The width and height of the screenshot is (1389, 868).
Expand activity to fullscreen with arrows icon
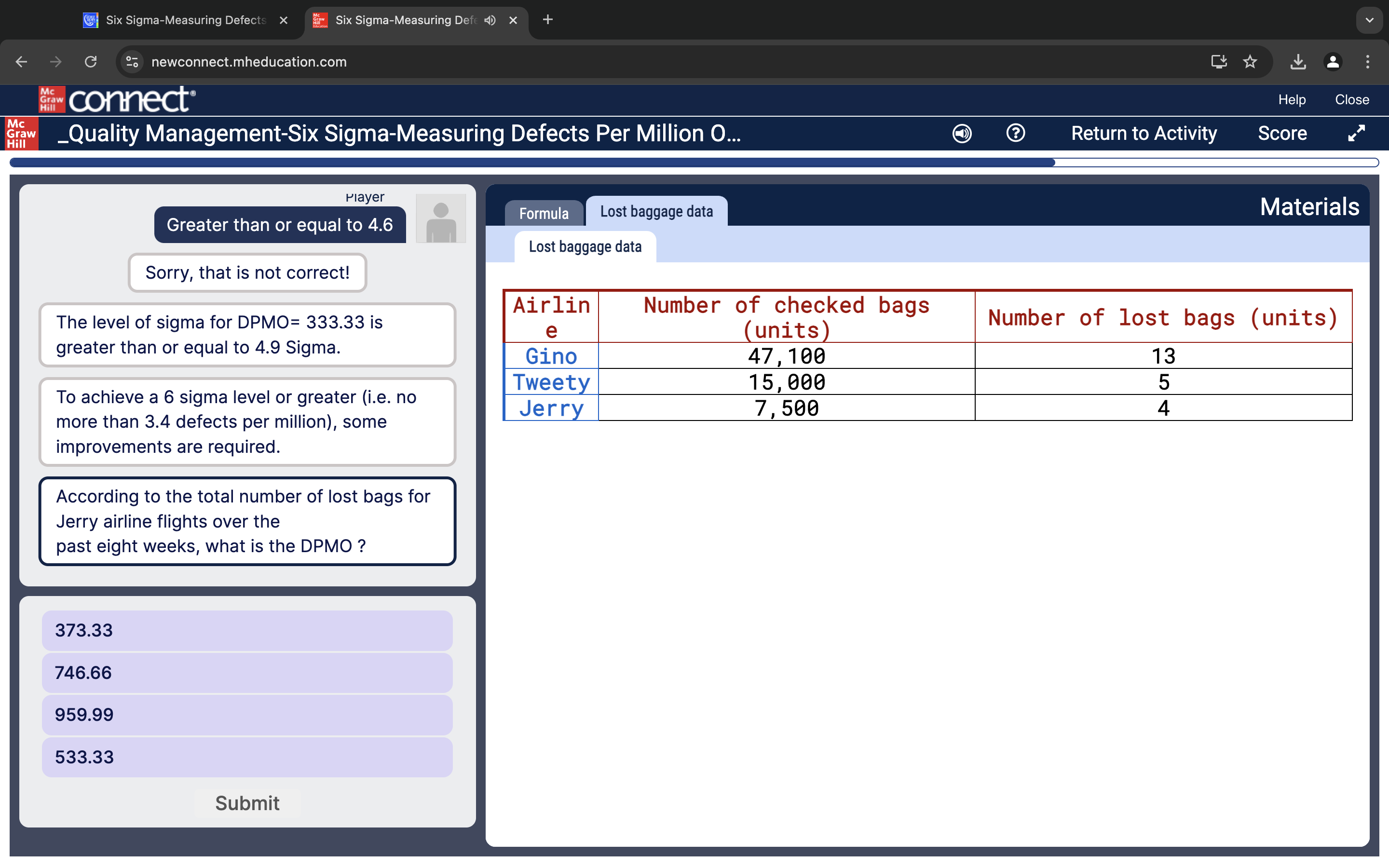(x=1356, y=133)
